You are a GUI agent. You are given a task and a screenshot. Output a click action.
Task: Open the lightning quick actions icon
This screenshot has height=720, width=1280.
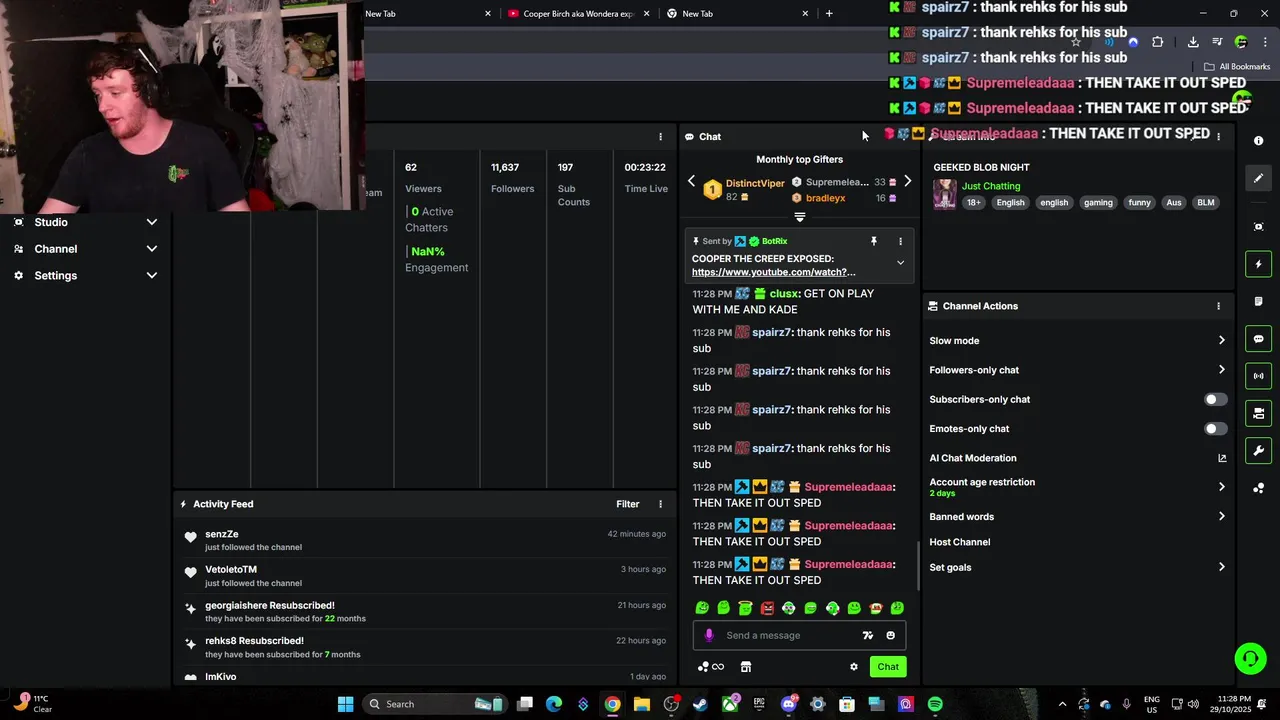click(1258, 264)
